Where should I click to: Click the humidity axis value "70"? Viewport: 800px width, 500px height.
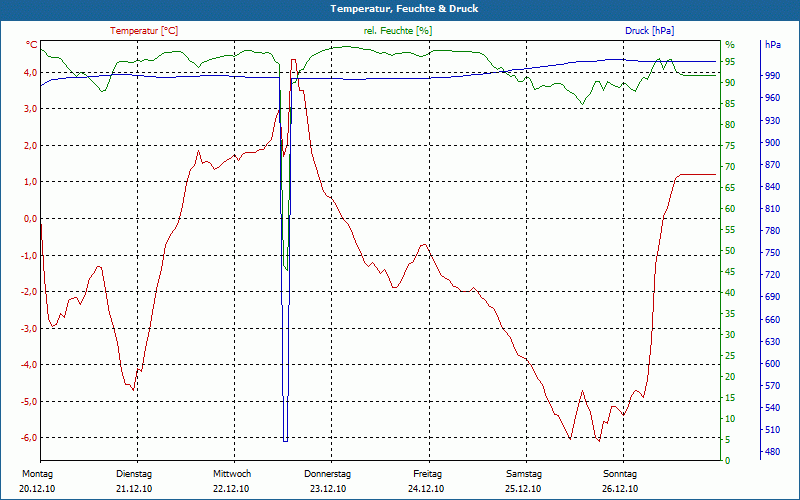coord(730,166)
